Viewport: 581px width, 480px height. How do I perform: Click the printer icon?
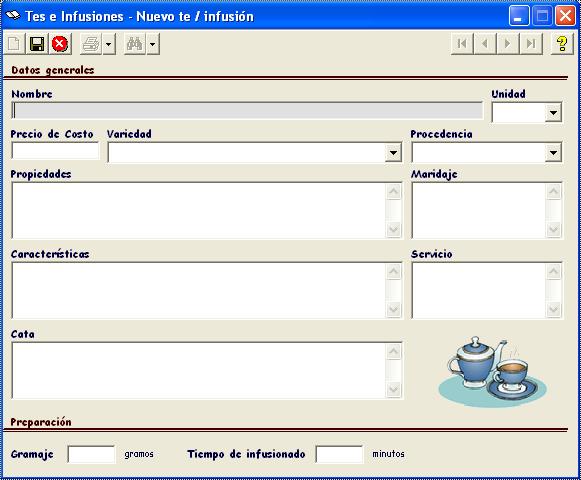click(x=91, y=44)
